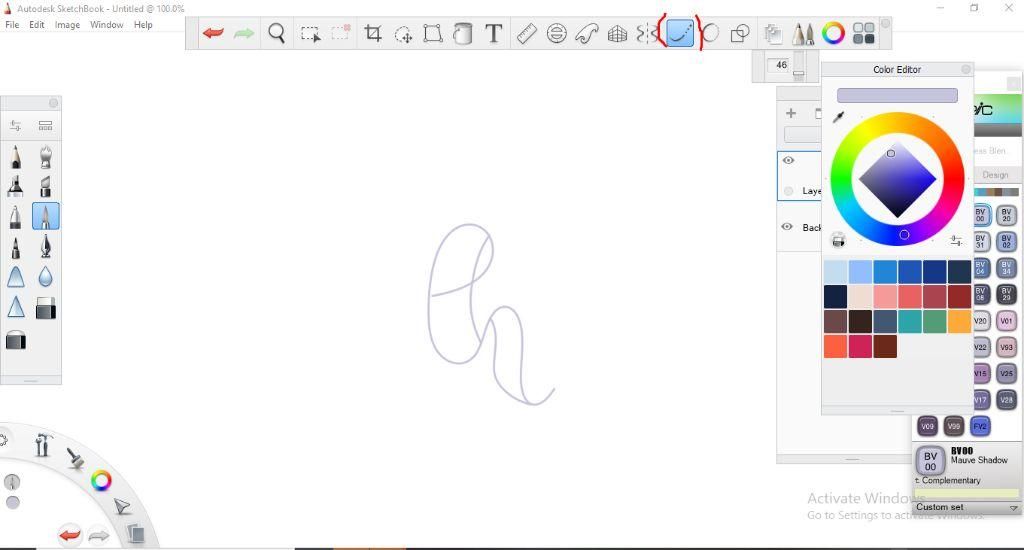Image resolution: width=1024 pixels, height=550 pixels.
Task: Open the Copic Color Library grid icon
Action: click(x=863, y=33)
